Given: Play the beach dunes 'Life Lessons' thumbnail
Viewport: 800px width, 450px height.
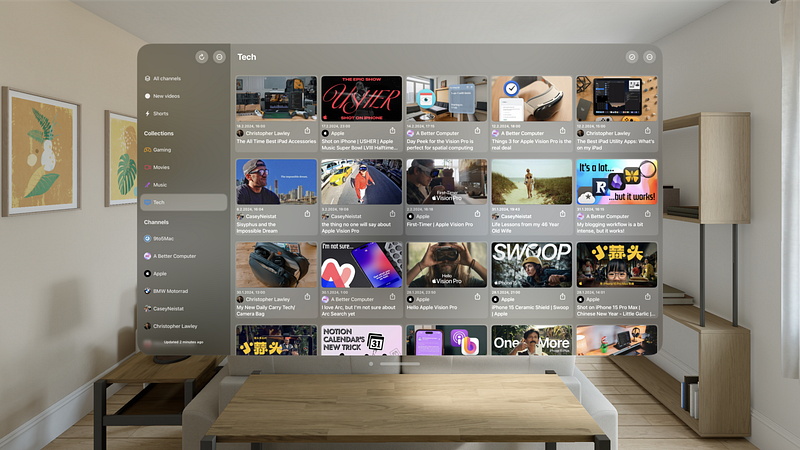Looking at the screenshot, I should coord(532,182).
